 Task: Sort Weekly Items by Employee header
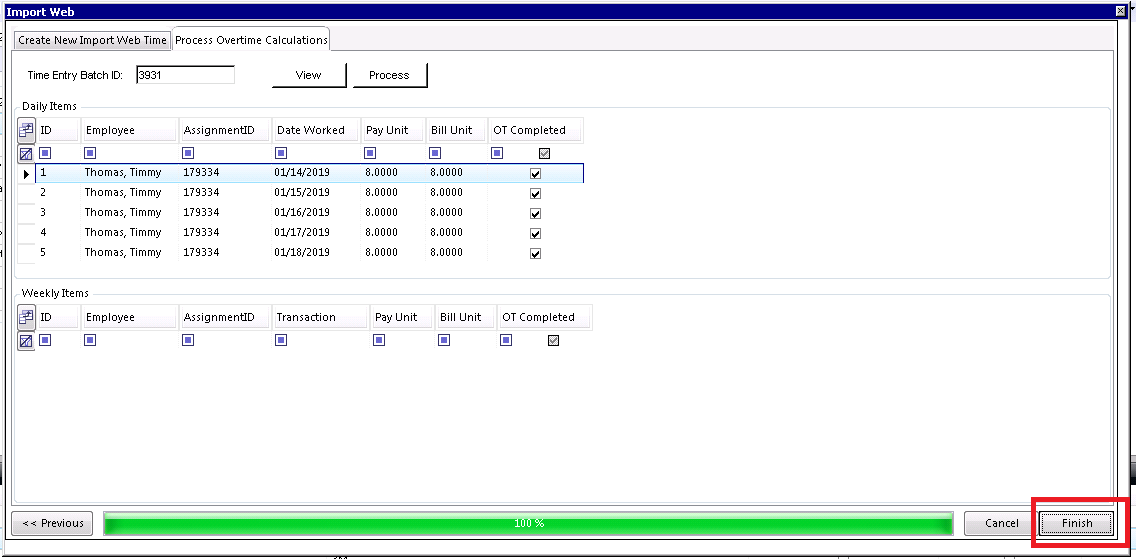tap(130, 317)
